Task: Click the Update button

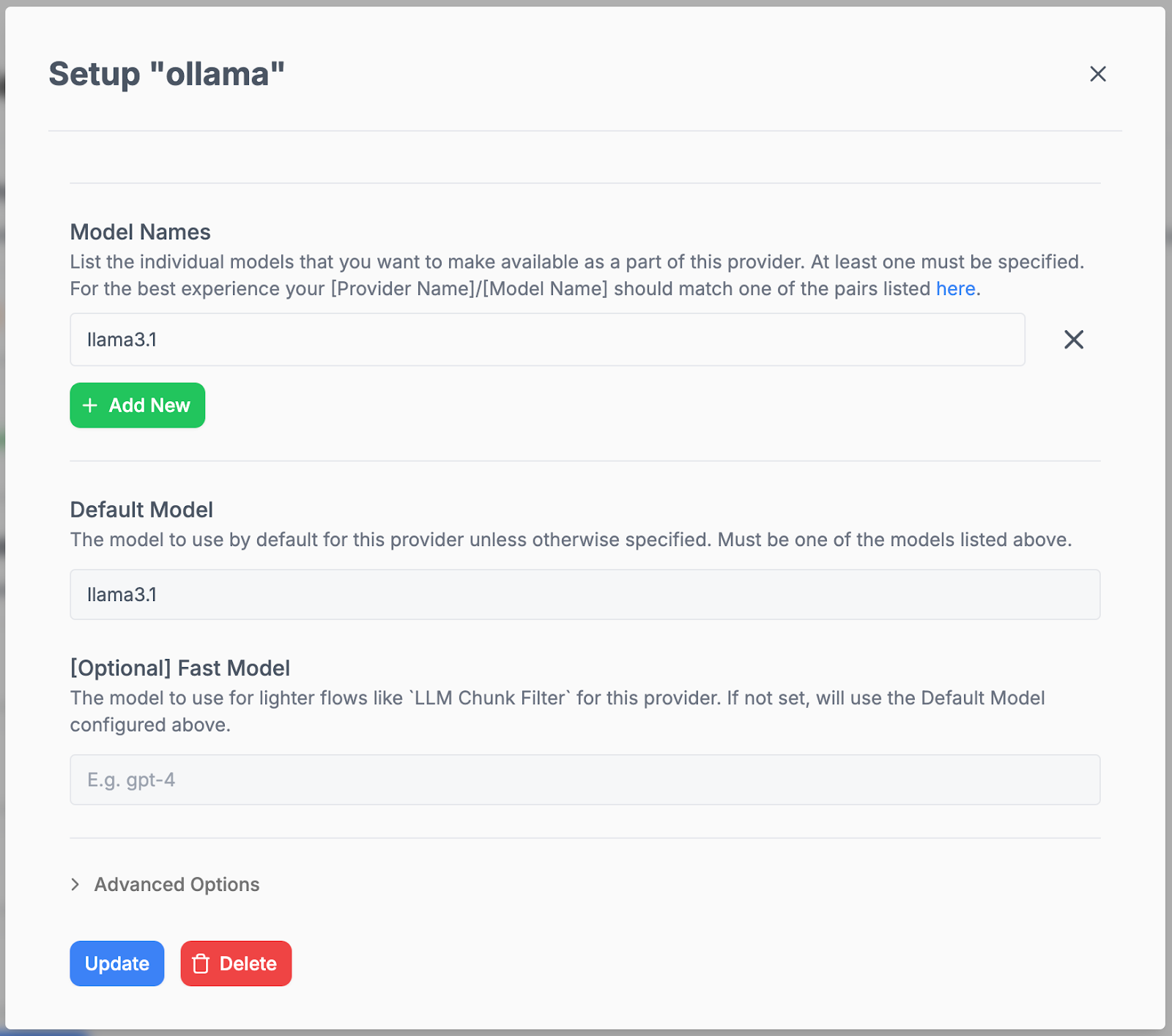Action: tap(116, 964)
